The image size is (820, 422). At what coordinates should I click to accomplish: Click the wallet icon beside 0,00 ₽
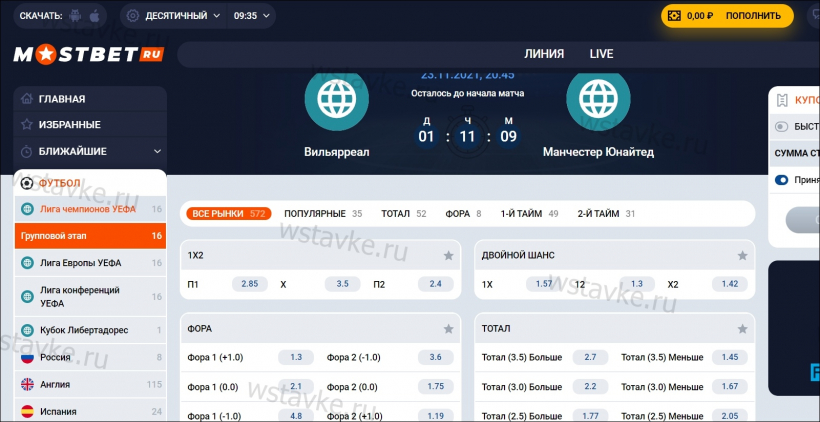pos(675,16)
